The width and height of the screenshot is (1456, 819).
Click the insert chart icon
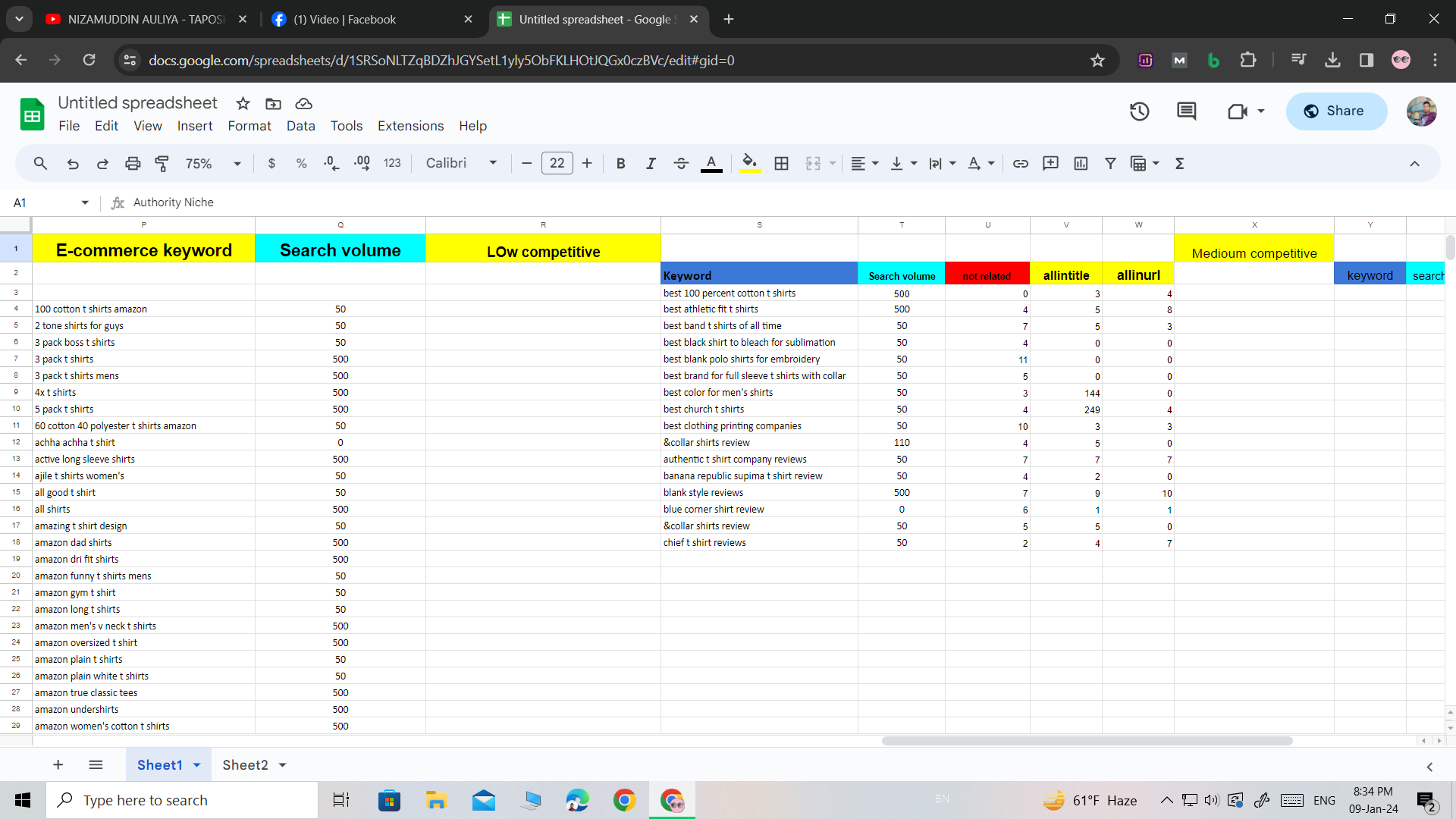[1081, 163]
